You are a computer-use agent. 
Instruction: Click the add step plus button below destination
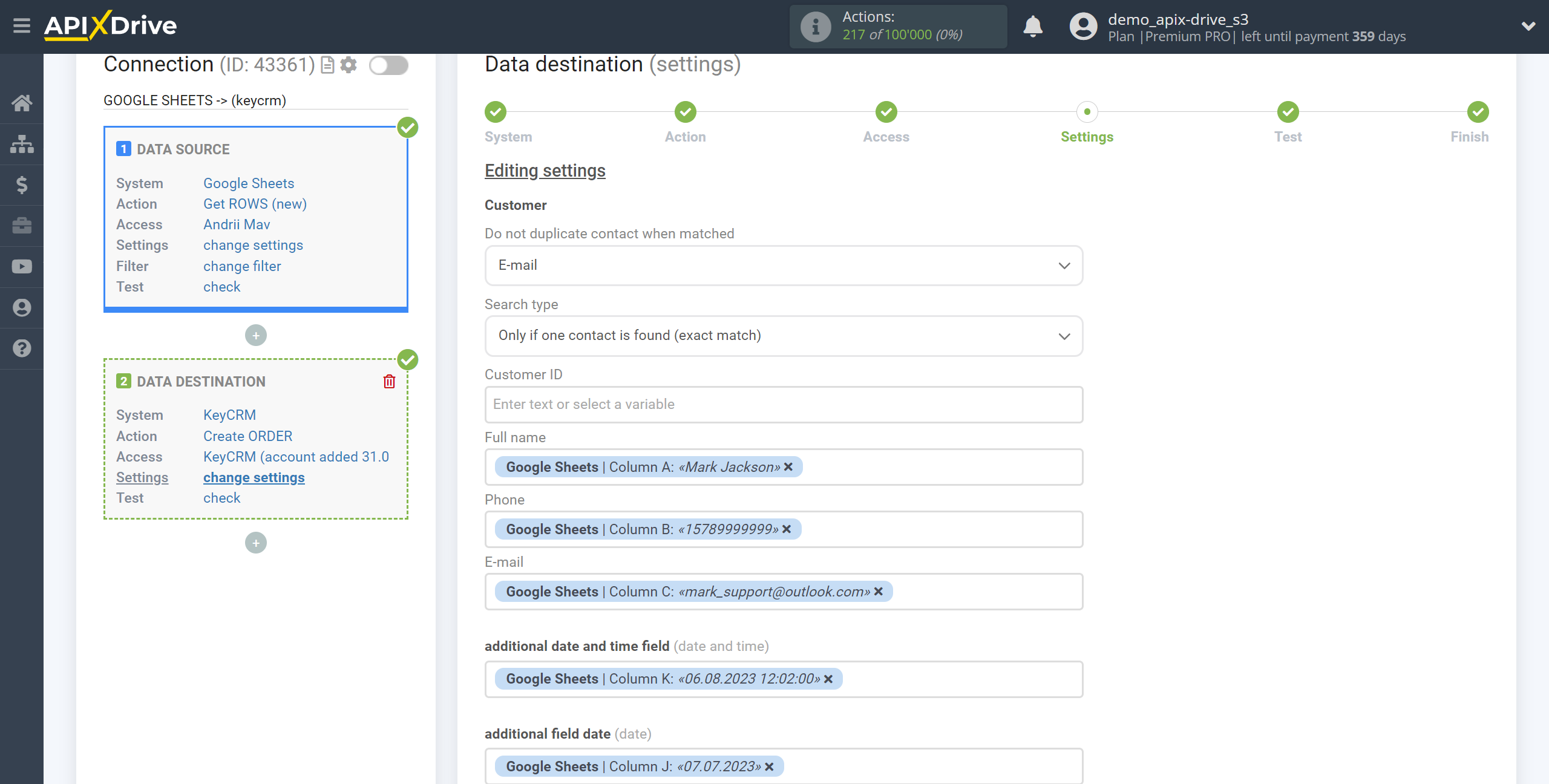point(256,543)
